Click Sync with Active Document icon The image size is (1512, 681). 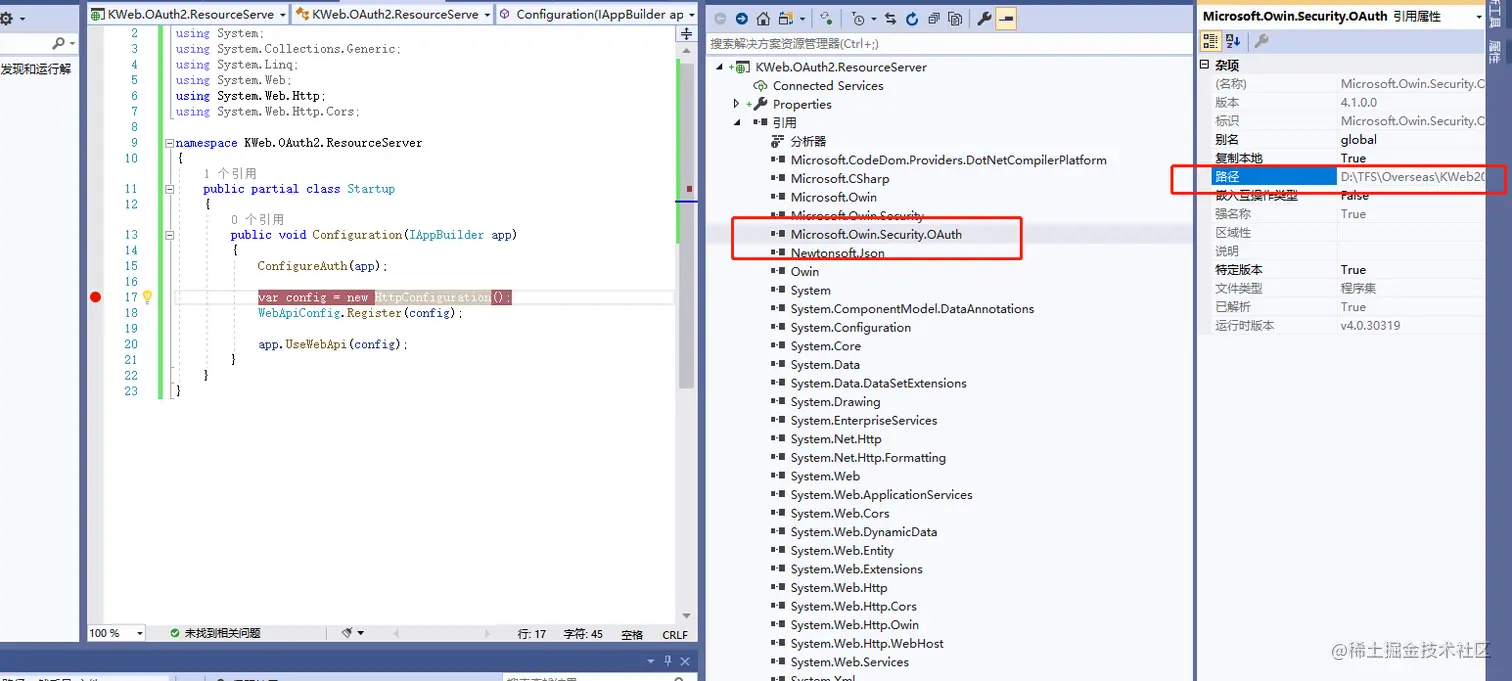tap(890, 18)
